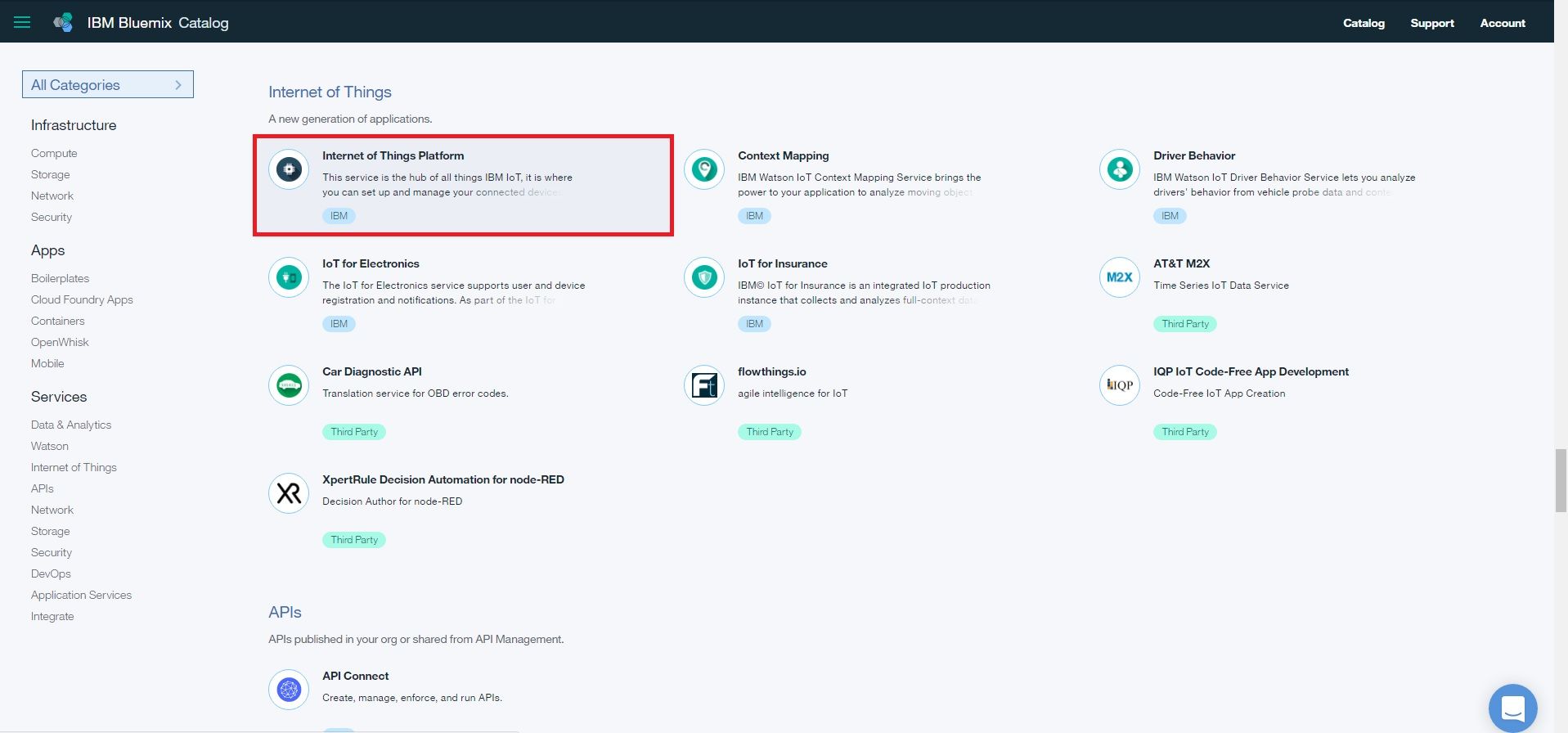The height and width of the screenshot is (733, 1568).
Task: Click IBM tag on Internet of Things Platform
Action: 339,216
